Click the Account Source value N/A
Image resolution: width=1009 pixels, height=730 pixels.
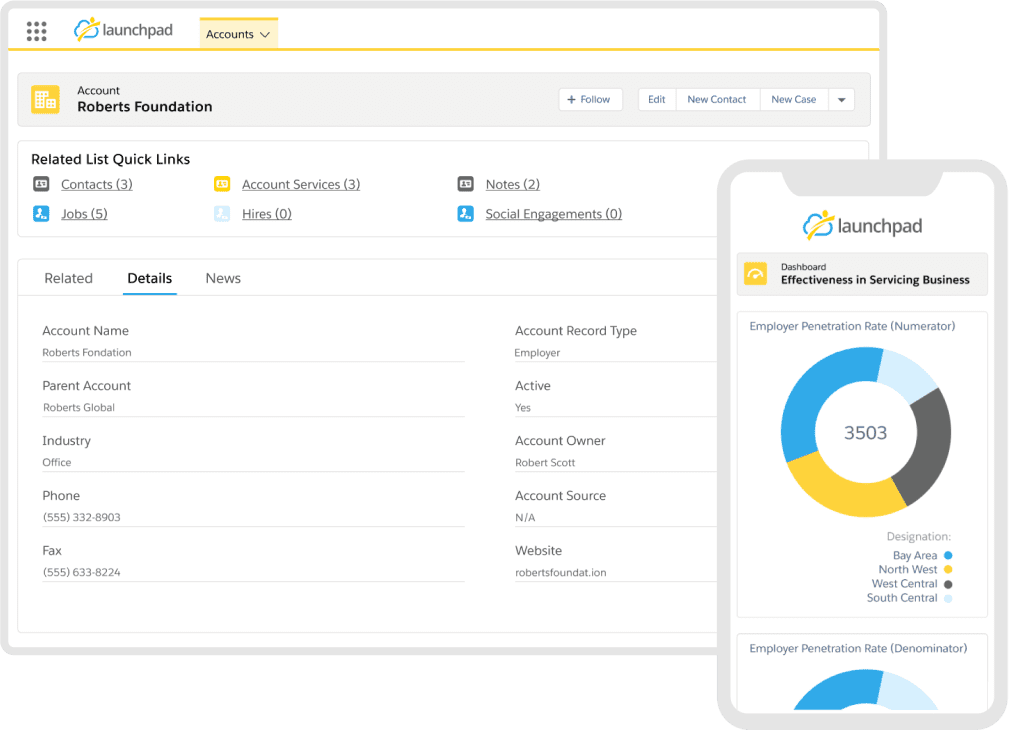[x=525, y=518]
